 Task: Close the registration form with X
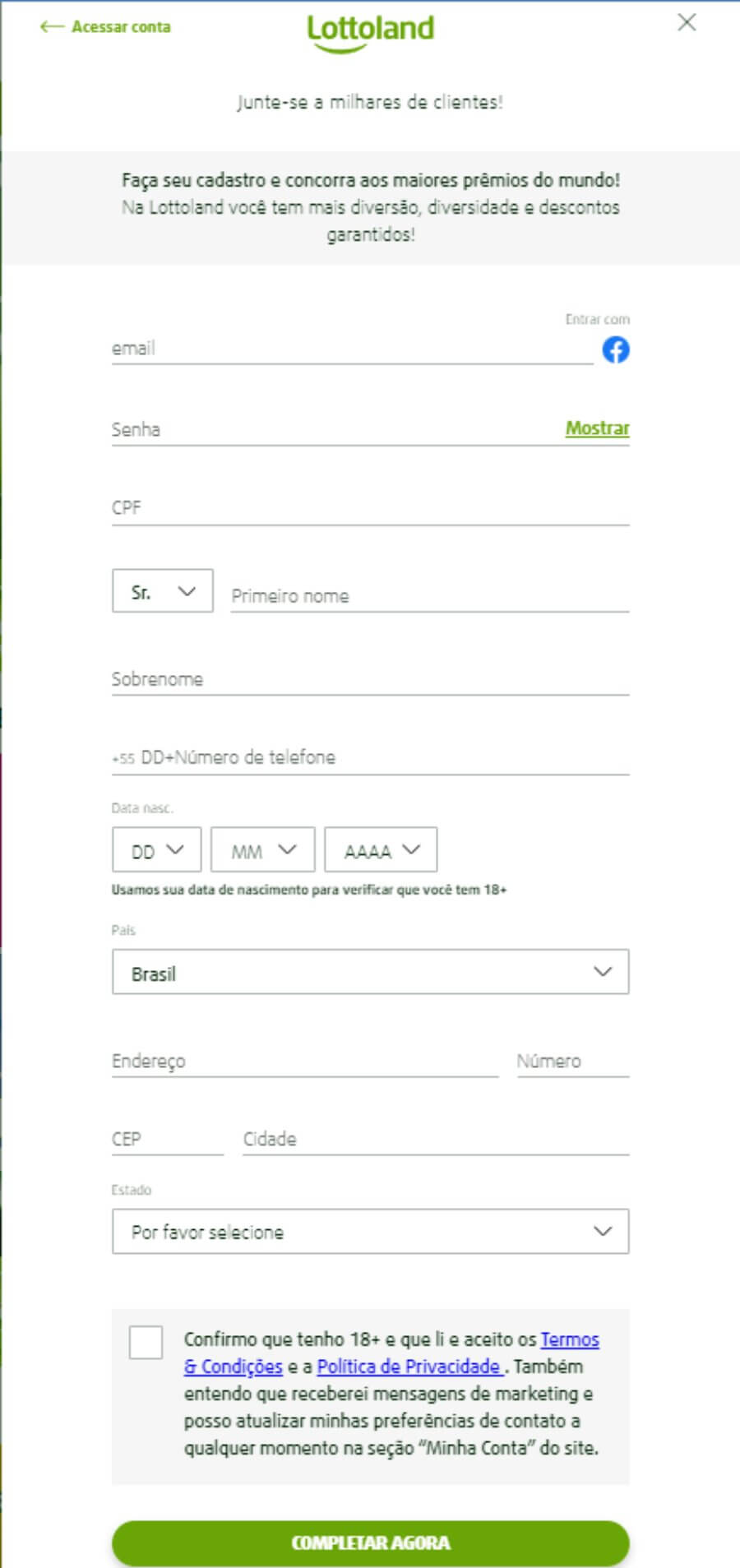pos(687,22)
